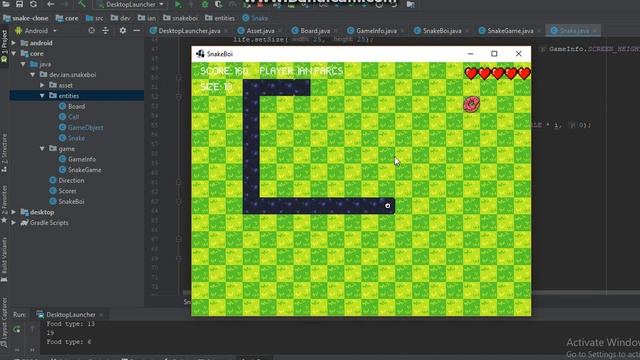Click the first red heart life icon

(x=471, y=73)
